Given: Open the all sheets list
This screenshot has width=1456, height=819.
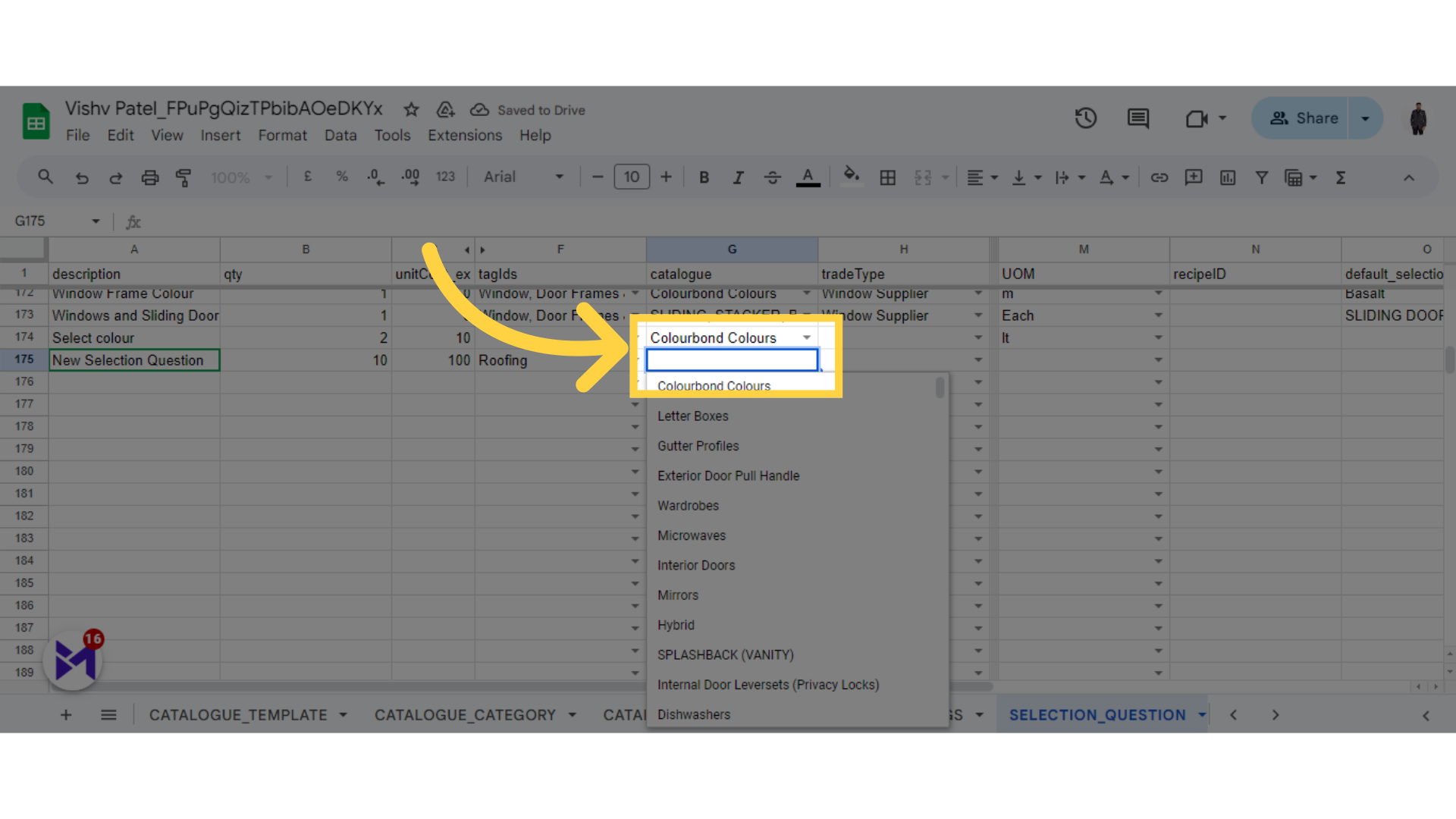Looking at the screenshot, I should 108,714.
